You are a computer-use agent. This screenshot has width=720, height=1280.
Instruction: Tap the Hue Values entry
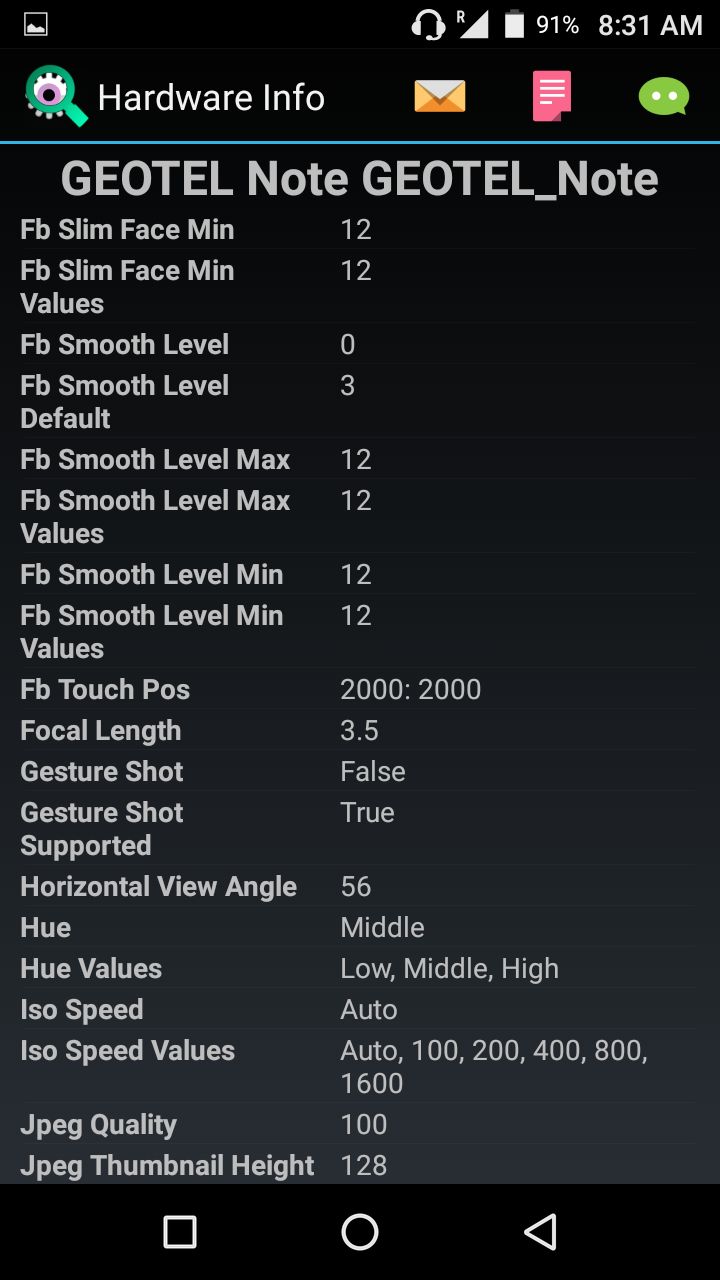(358, 968)
